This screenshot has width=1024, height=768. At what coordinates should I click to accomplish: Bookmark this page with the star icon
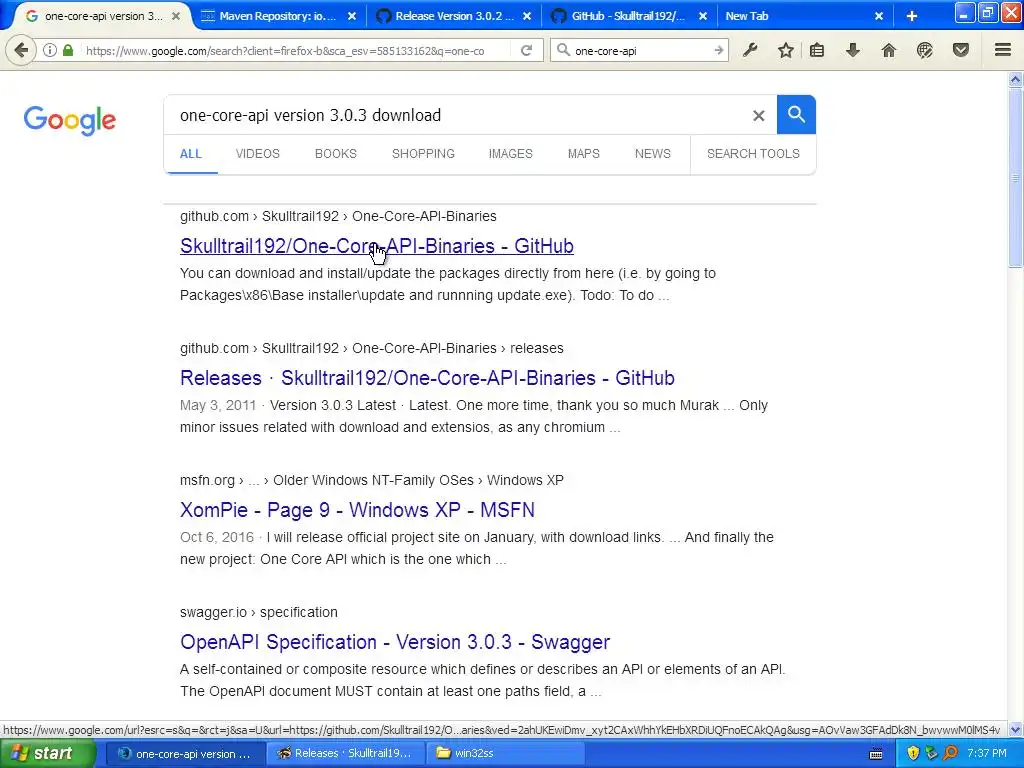786,50
